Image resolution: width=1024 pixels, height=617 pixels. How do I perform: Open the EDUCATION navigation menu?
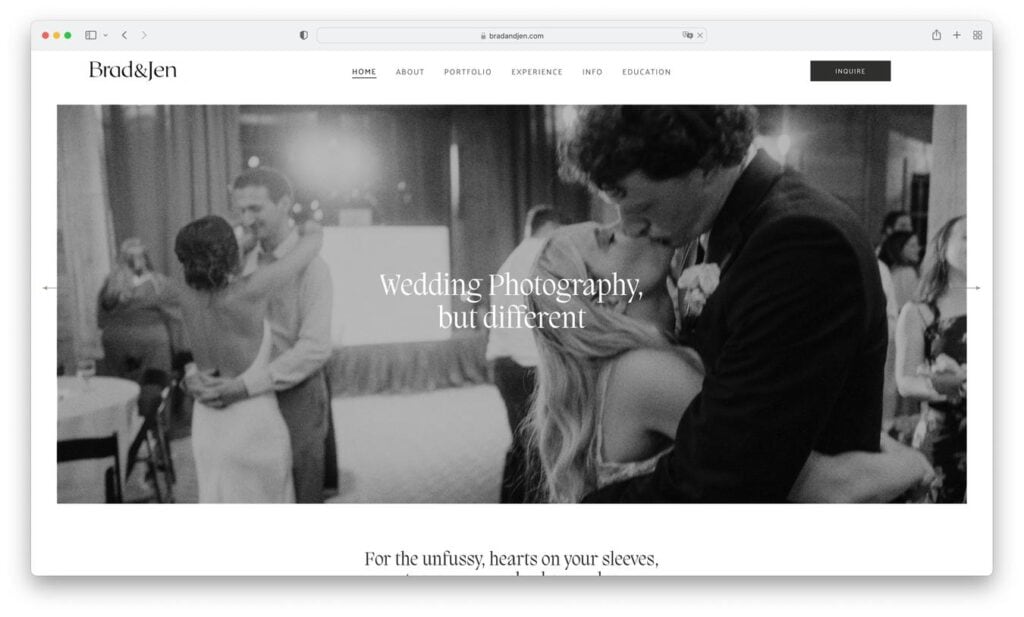646,71
